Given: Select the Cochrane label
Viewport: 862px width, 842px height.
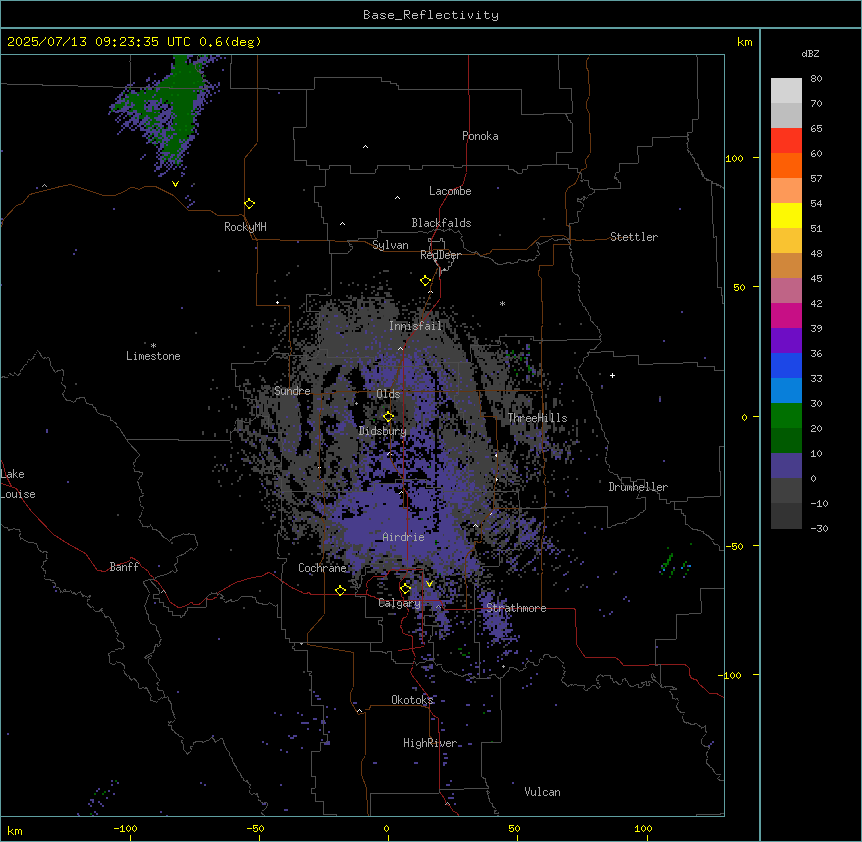Looking at the screenshot, I should 322,568.
